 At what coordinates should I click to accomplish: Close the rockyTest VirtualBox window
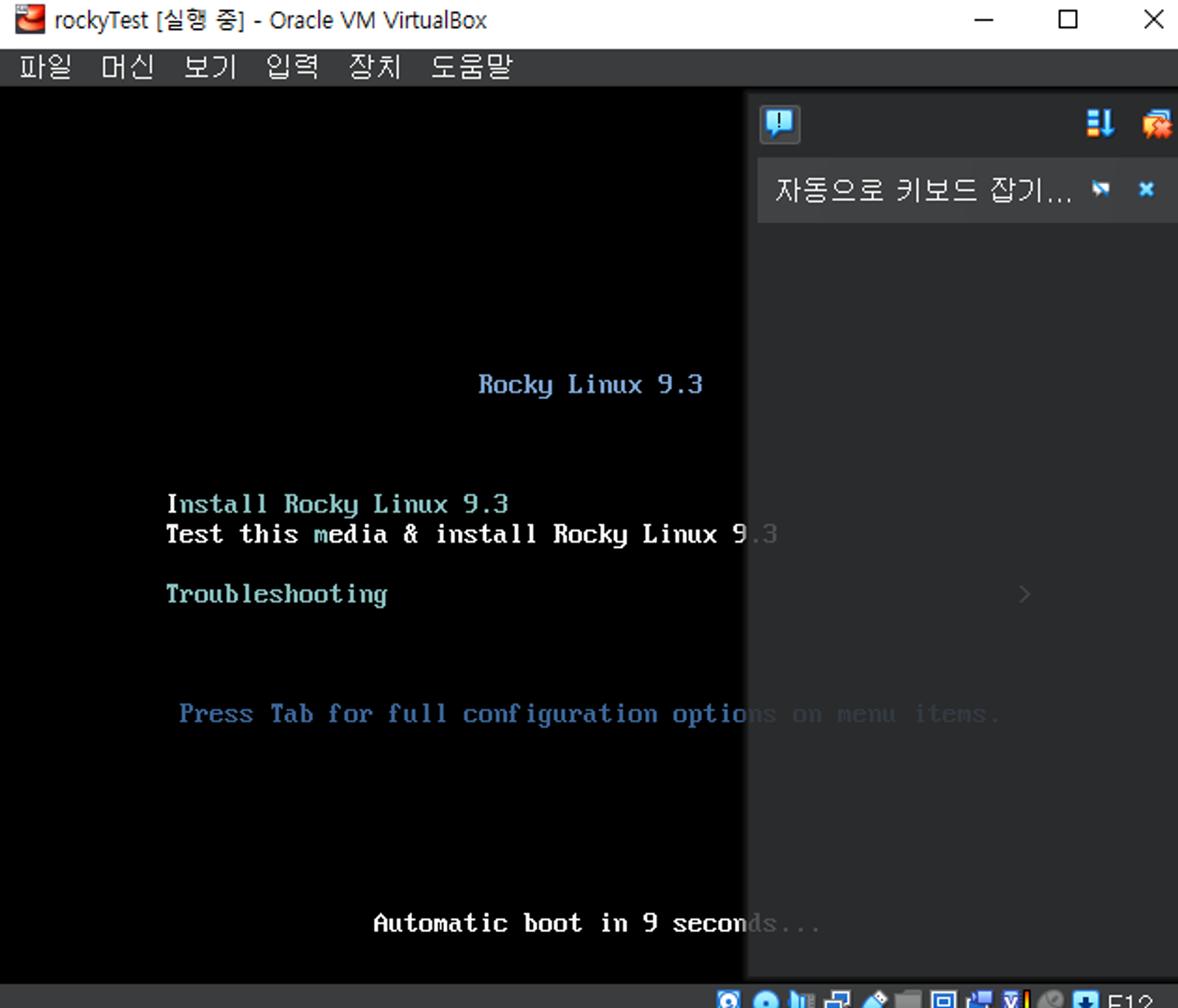(1154, 20)
